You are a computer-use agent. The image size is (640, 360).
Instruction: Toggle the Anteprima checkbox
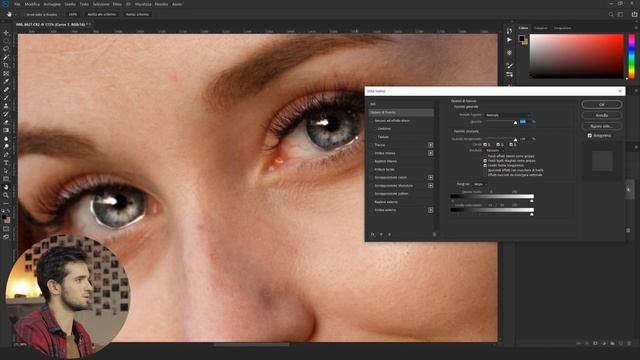(x=590, y=136)
